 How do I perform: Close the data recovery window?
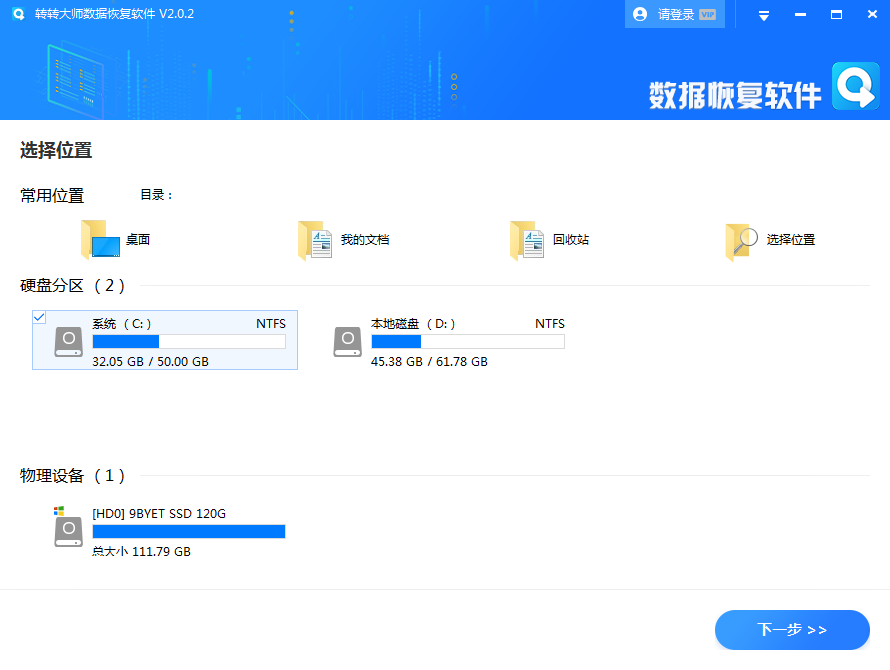[872, 14]
